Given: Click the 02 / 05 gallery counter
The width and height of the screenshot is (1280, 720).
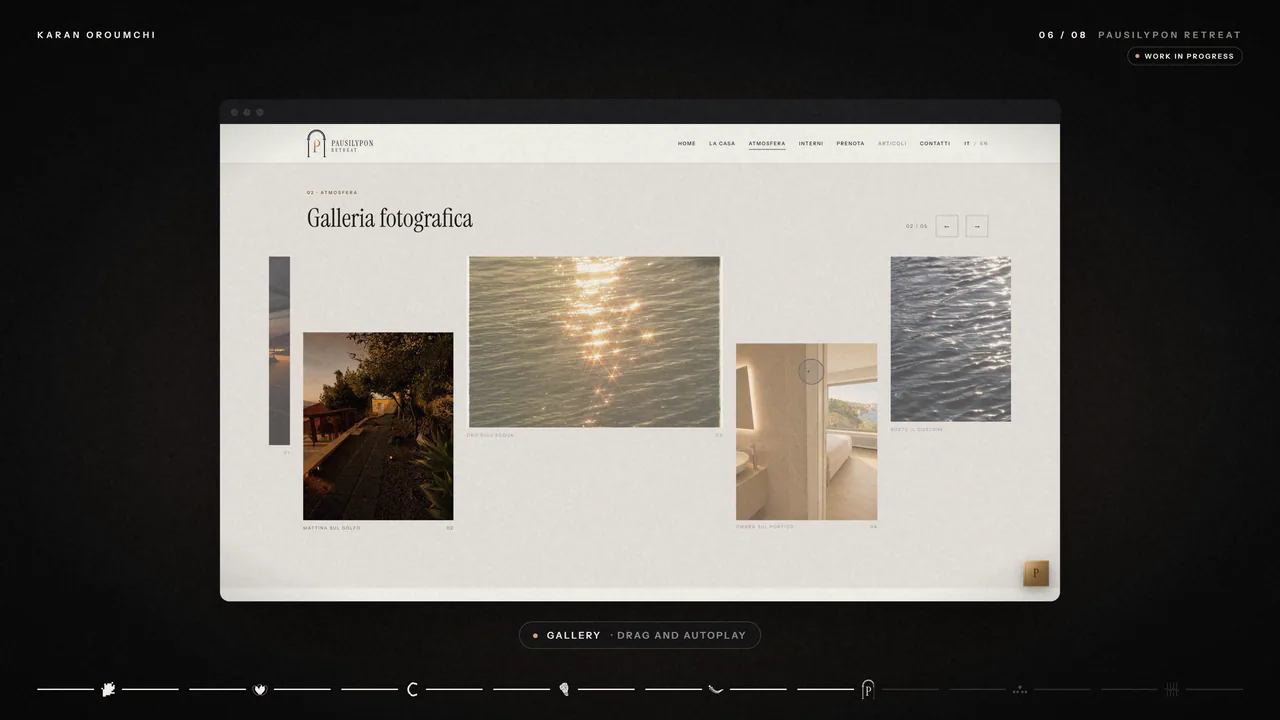Looking at the screenshot, I should click(916, 226).
